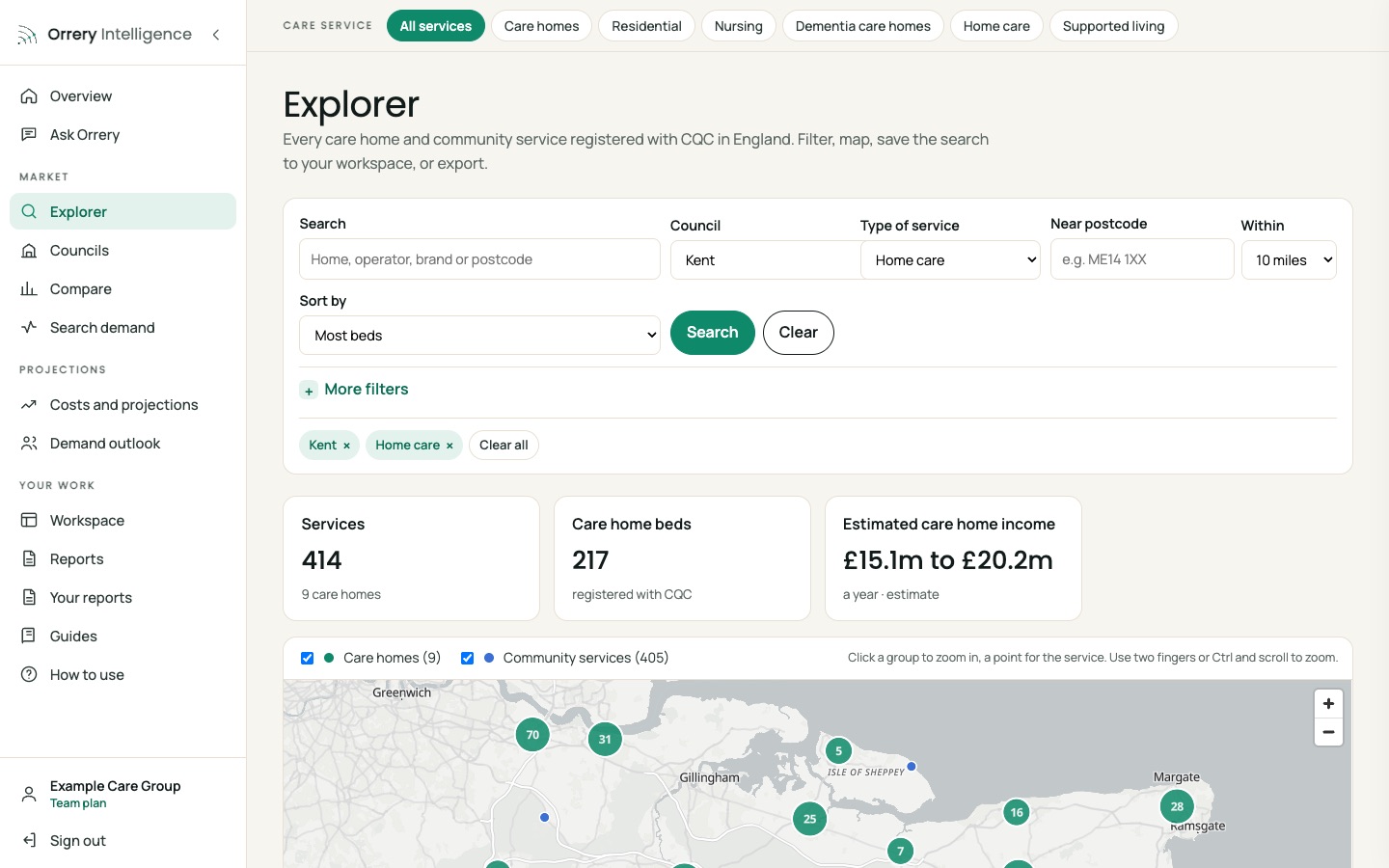Open Compare via the bar chart icon

coord(29,289)
